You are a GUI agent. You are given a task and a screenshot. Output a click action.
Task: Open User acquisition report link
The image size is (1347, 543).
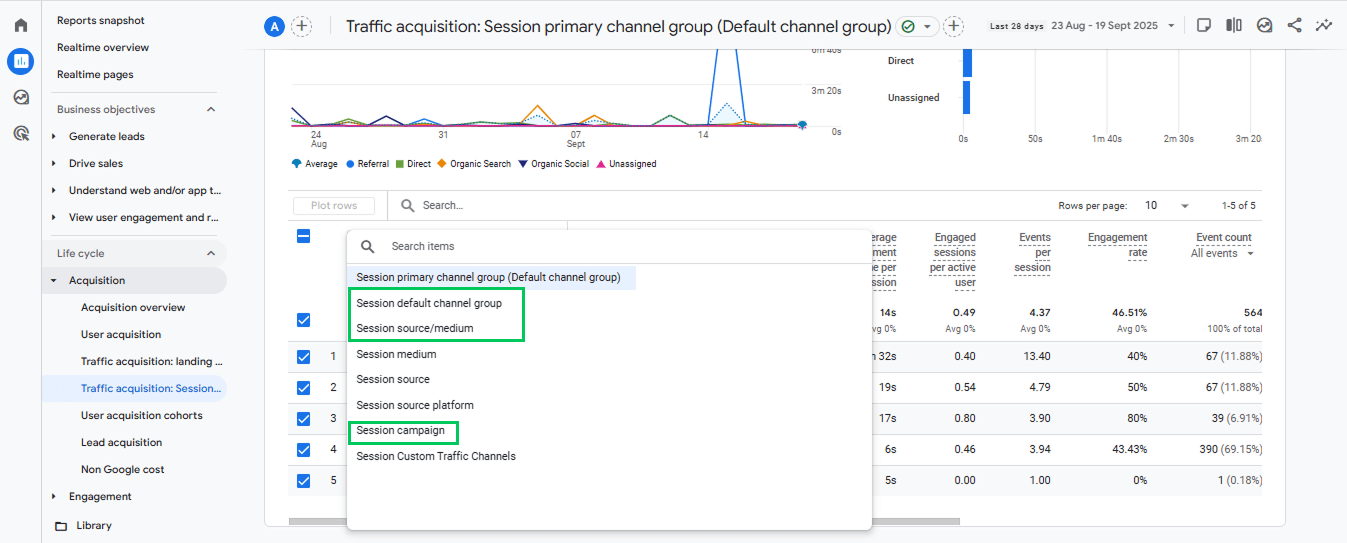pos(121,335)
